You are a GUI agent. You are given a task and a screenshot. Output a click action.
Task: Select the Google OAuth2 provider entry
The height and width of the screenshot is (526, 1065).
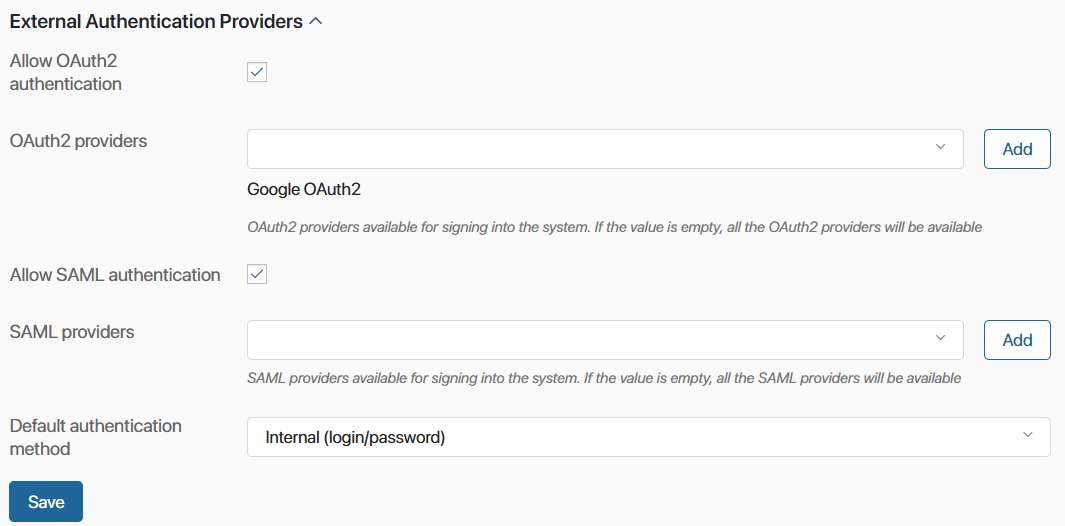304,190
